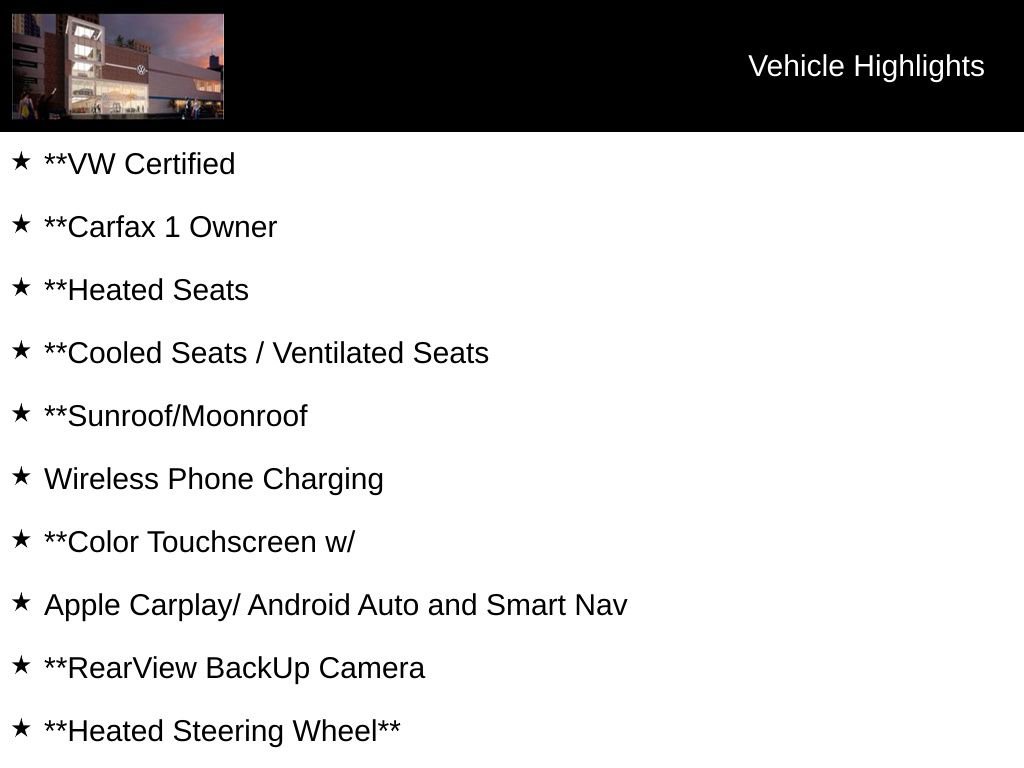
Task: Click the star icon beside VW Certified
Action: (21, 161)
